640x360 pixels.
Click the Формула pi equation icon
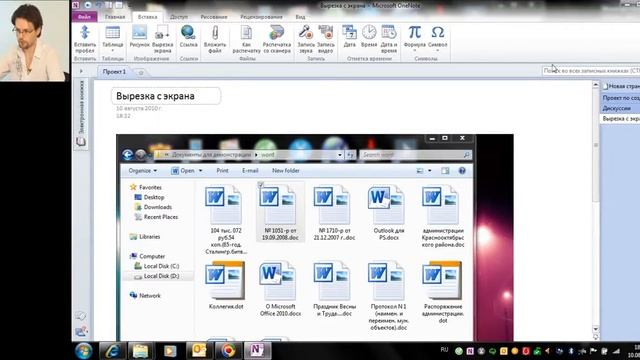[415, 32]
